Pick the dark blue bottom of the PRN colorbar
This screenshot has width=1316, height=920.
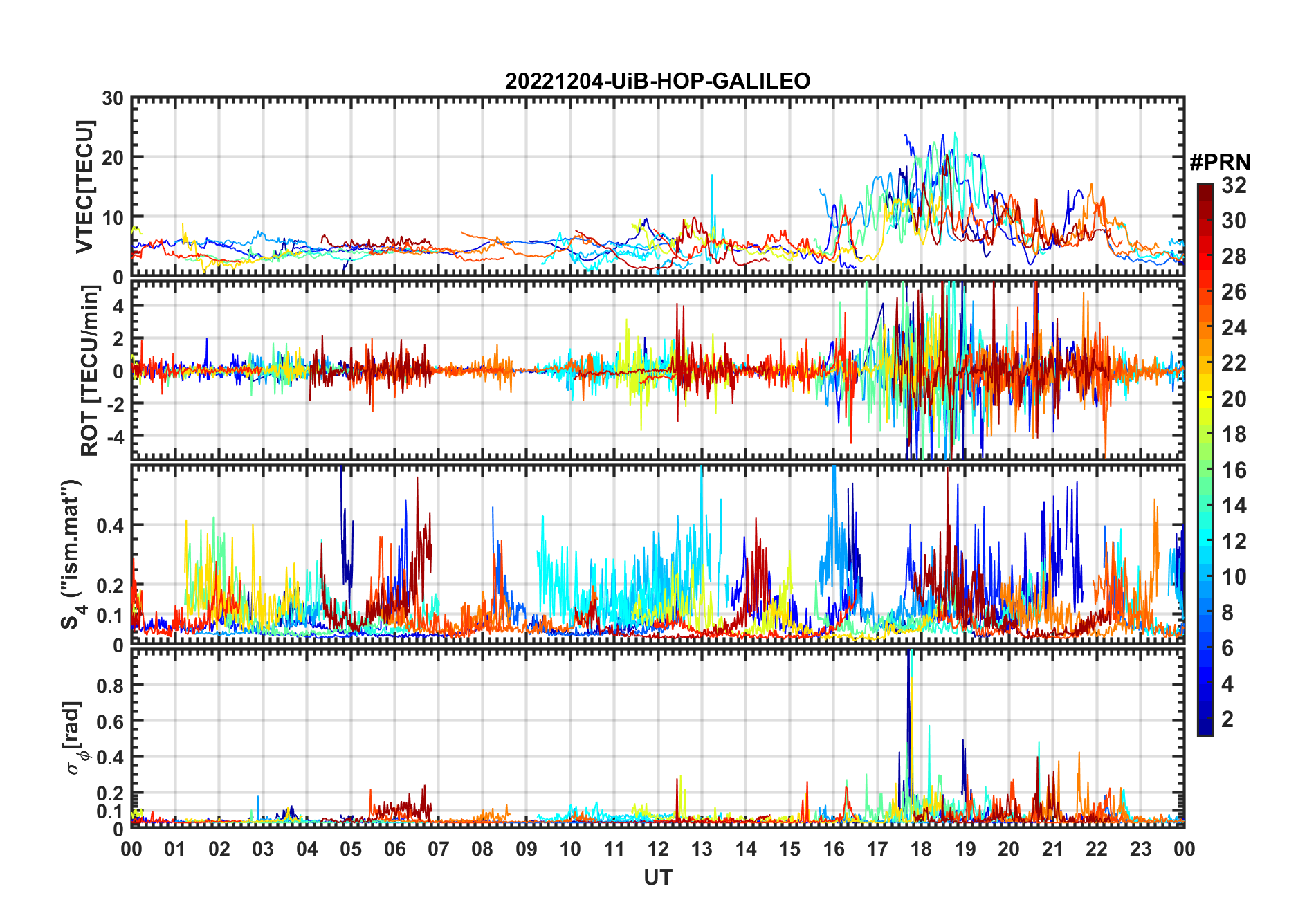coord(1205,728)
